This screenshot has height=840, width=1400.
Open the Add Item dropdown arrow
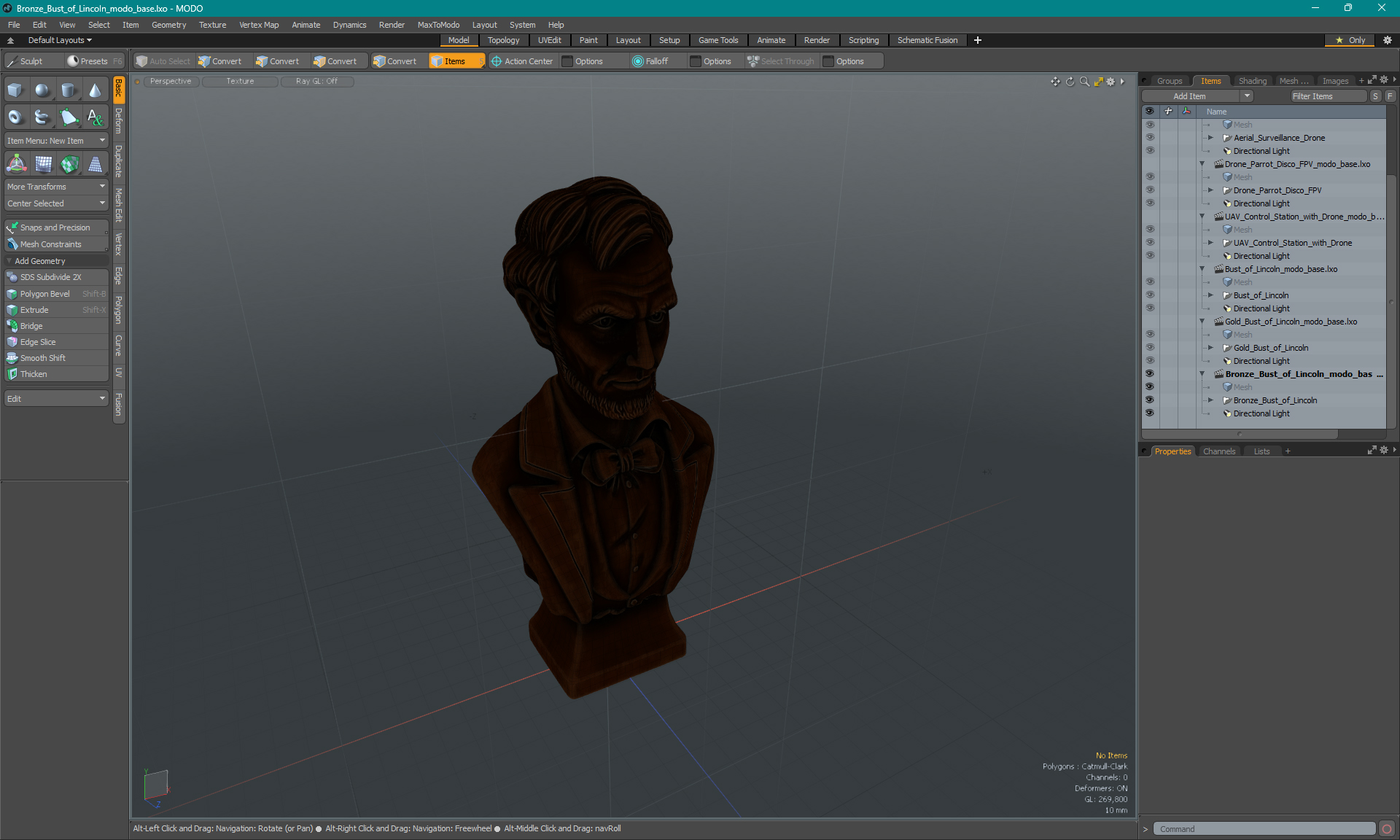[x=1247, y=96]
